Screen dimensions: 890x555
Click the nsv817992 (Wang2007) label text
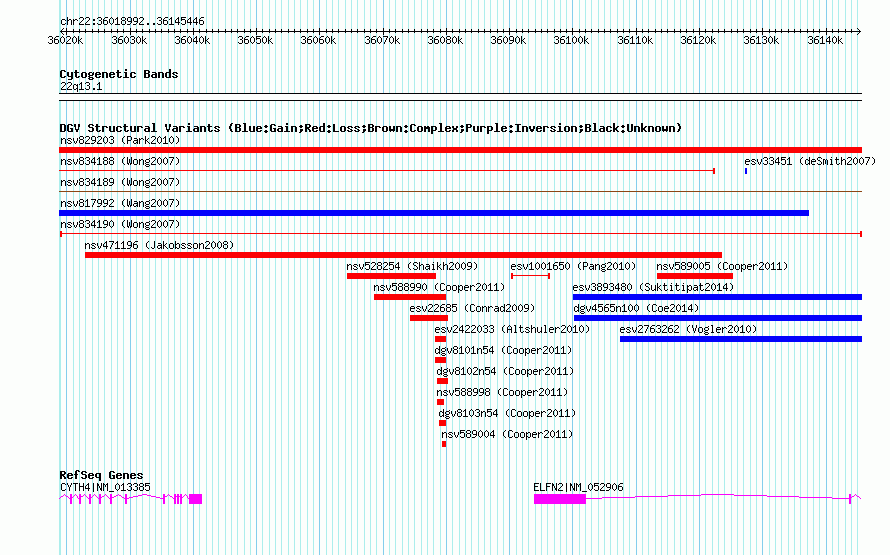tap(120, 203)
